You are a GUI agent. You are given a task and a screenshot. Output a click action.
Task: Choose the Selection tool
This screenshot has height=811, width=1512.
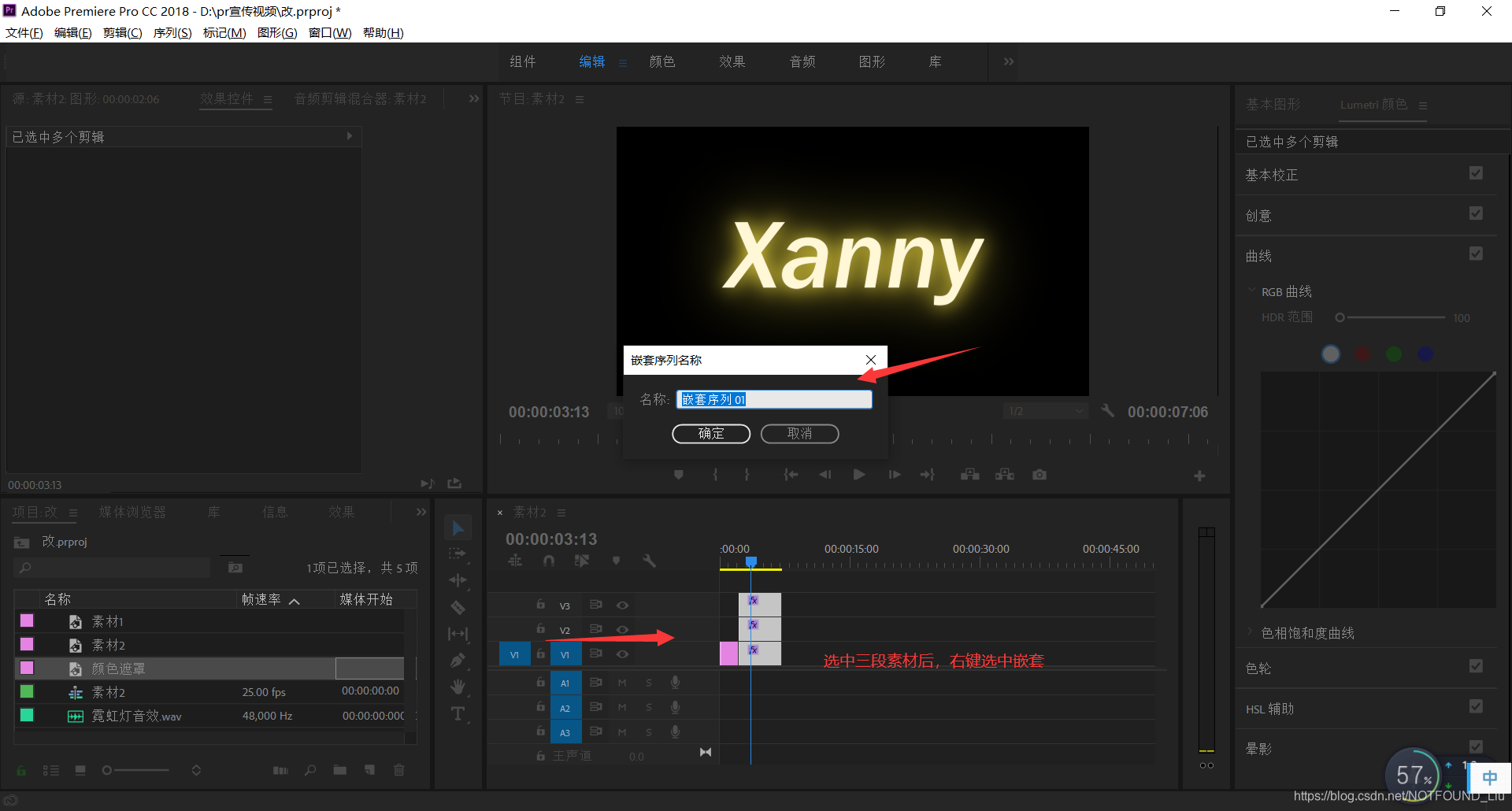click(x=458, y=527)
